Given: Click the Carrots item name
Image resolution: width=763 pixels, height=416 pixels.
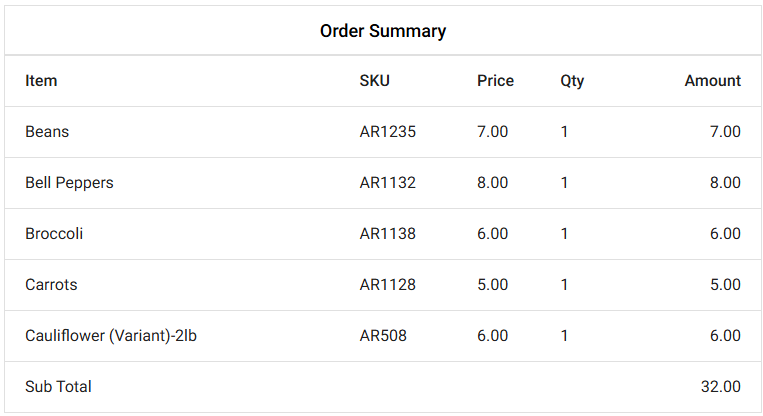Looking at the screenshot, I should (51, 285).
